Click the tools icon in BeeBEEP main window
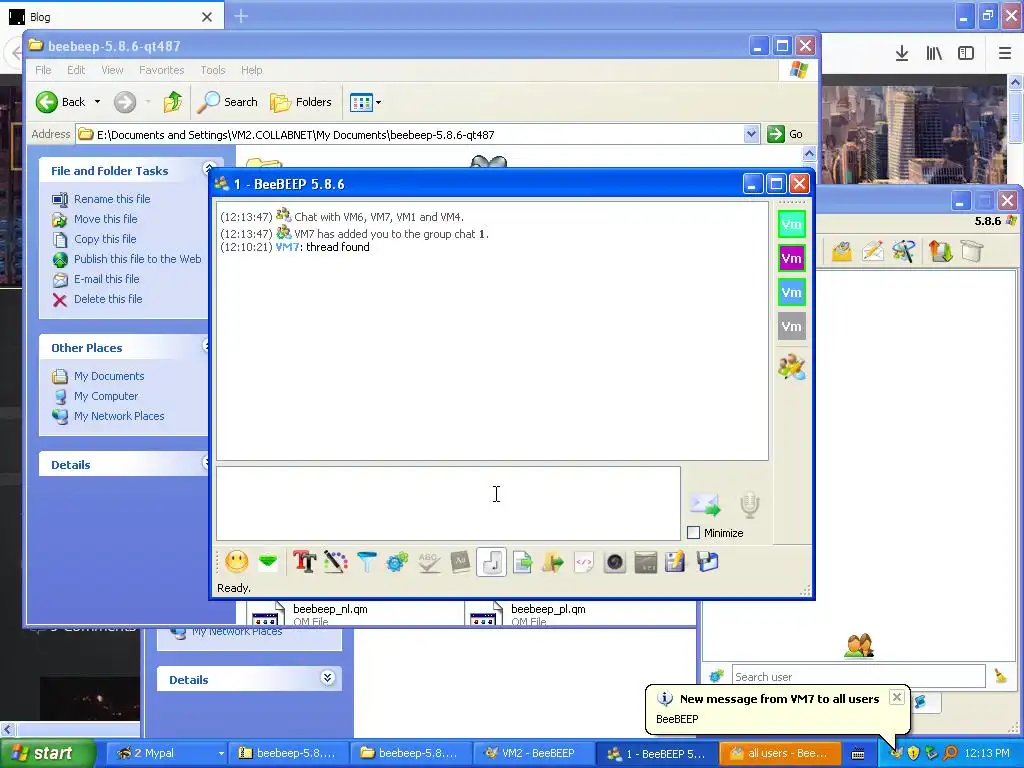1024x768 pixels. 904,251
